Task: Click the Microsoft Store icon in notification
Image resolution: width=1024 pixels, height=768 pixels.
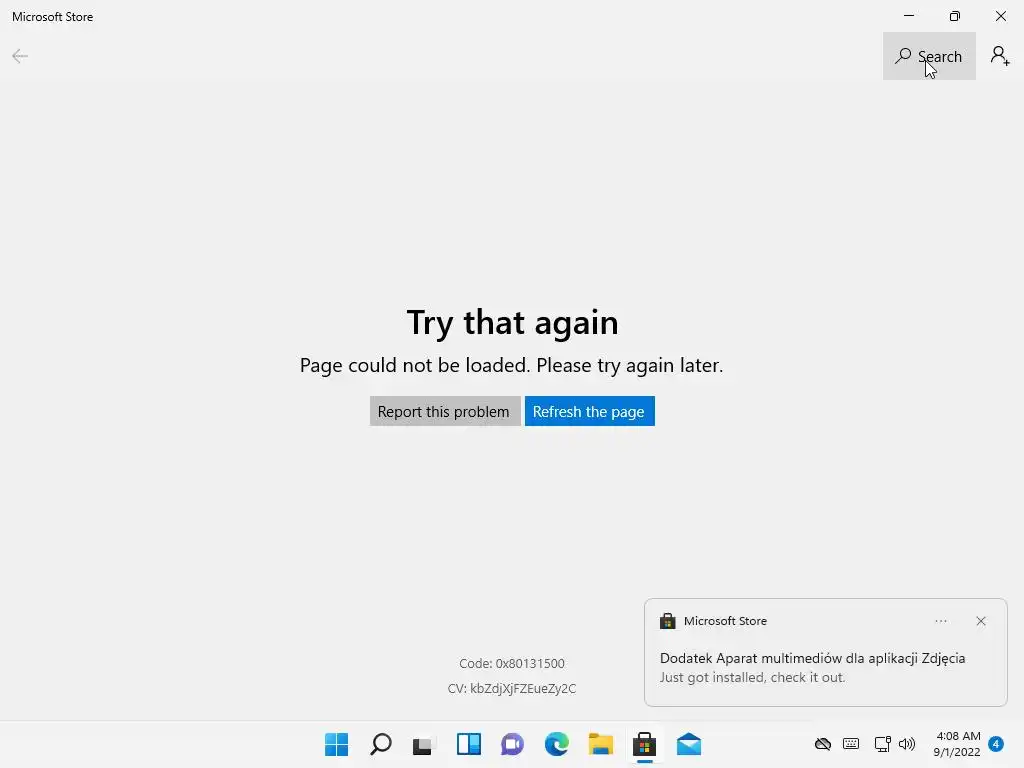Action: (x=667, y=621)
